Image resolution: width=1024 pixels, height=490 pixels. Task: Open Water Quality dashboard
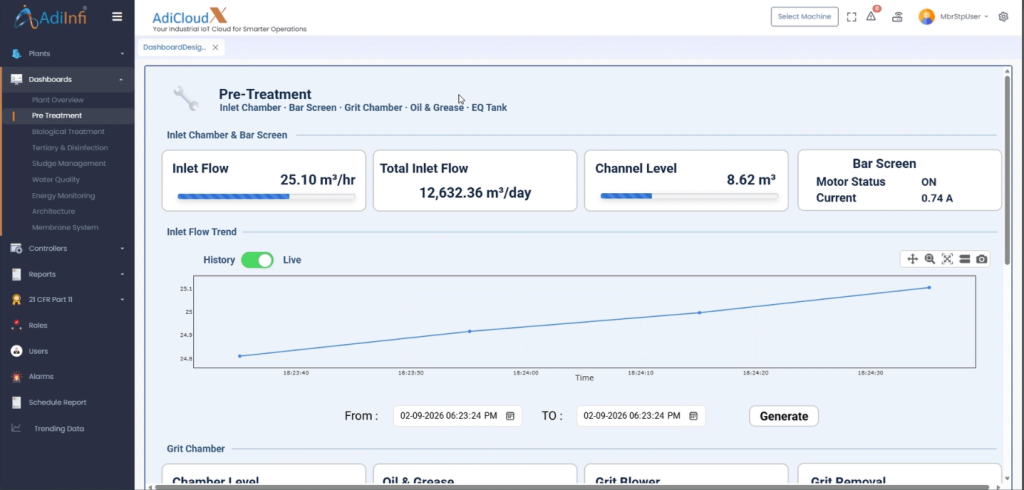56,180
